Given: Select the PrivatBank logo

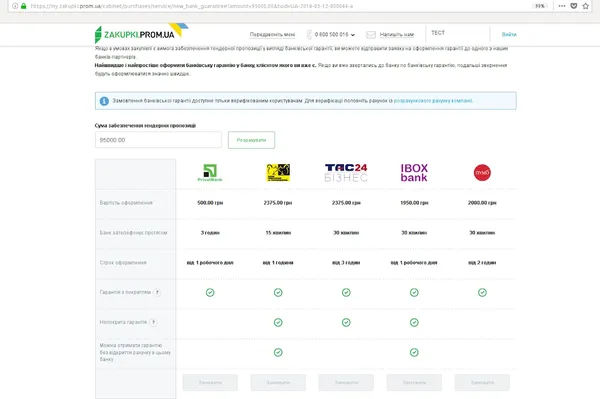Looking at the screenshot, I should pos(210,173).
